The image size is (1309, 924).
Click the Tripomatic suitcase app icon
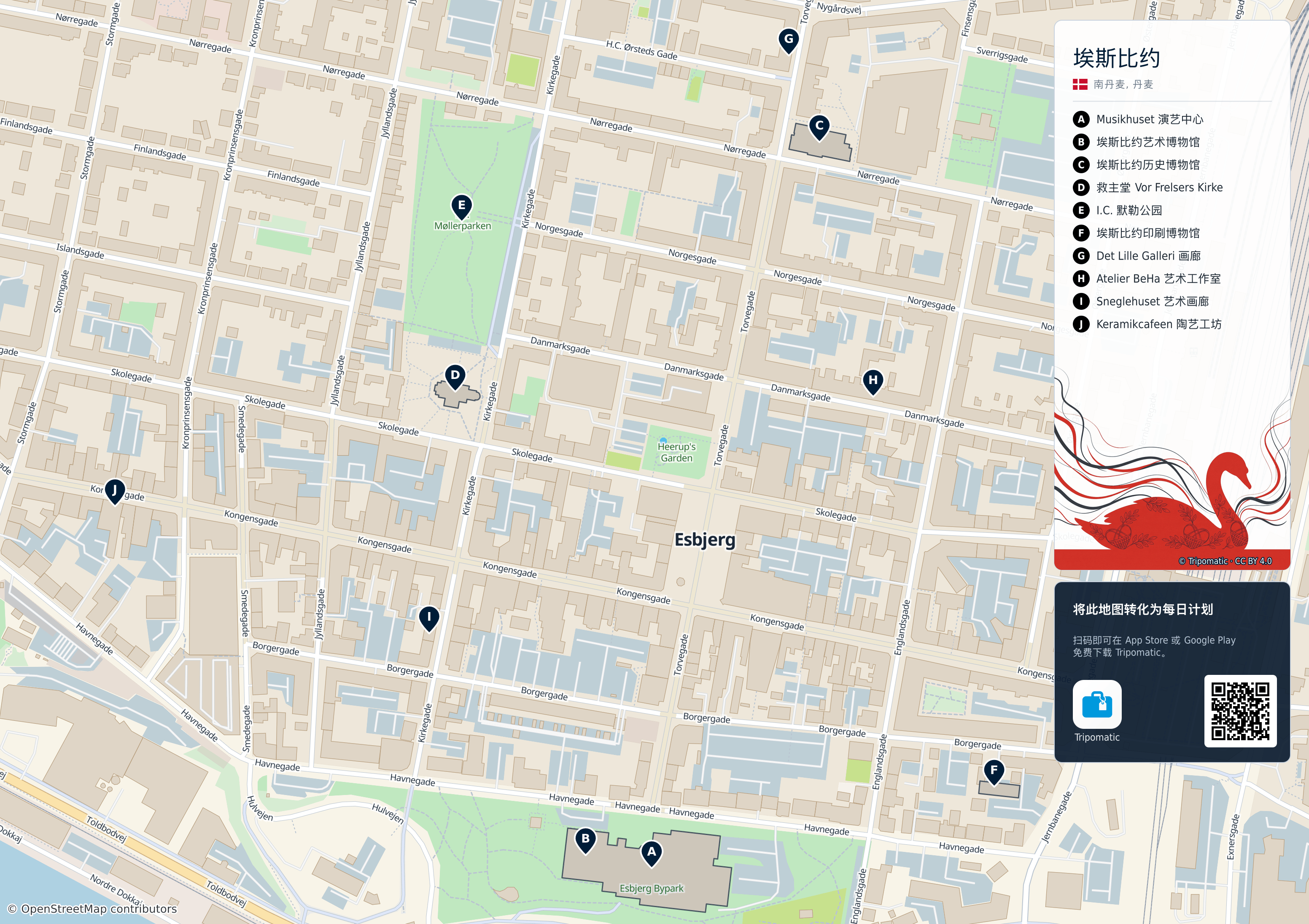[x=1097, y=704]
